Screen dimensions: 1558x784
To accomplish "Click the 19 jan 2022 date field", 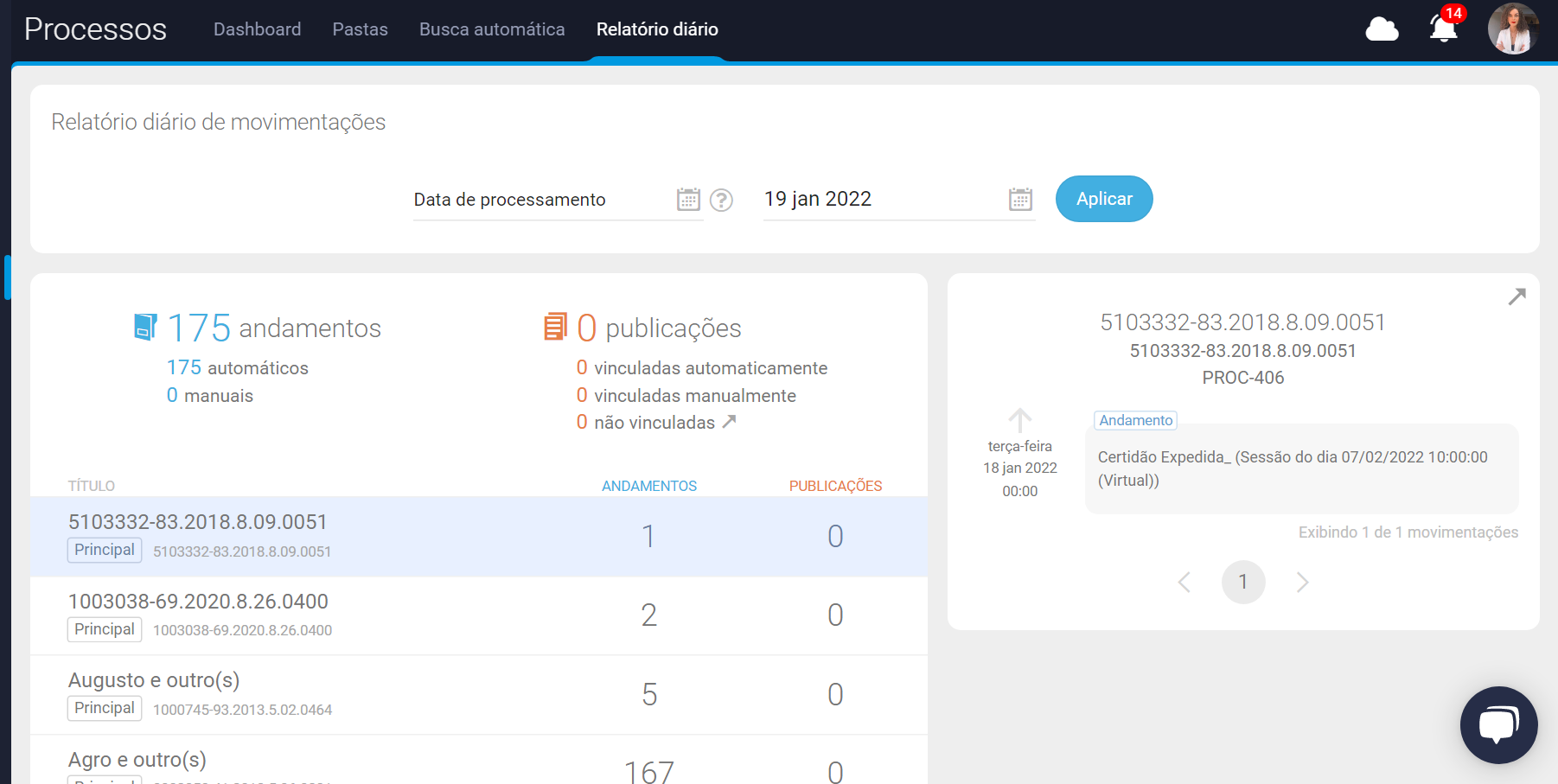I will pyautogui.click(x=882, y=200).
